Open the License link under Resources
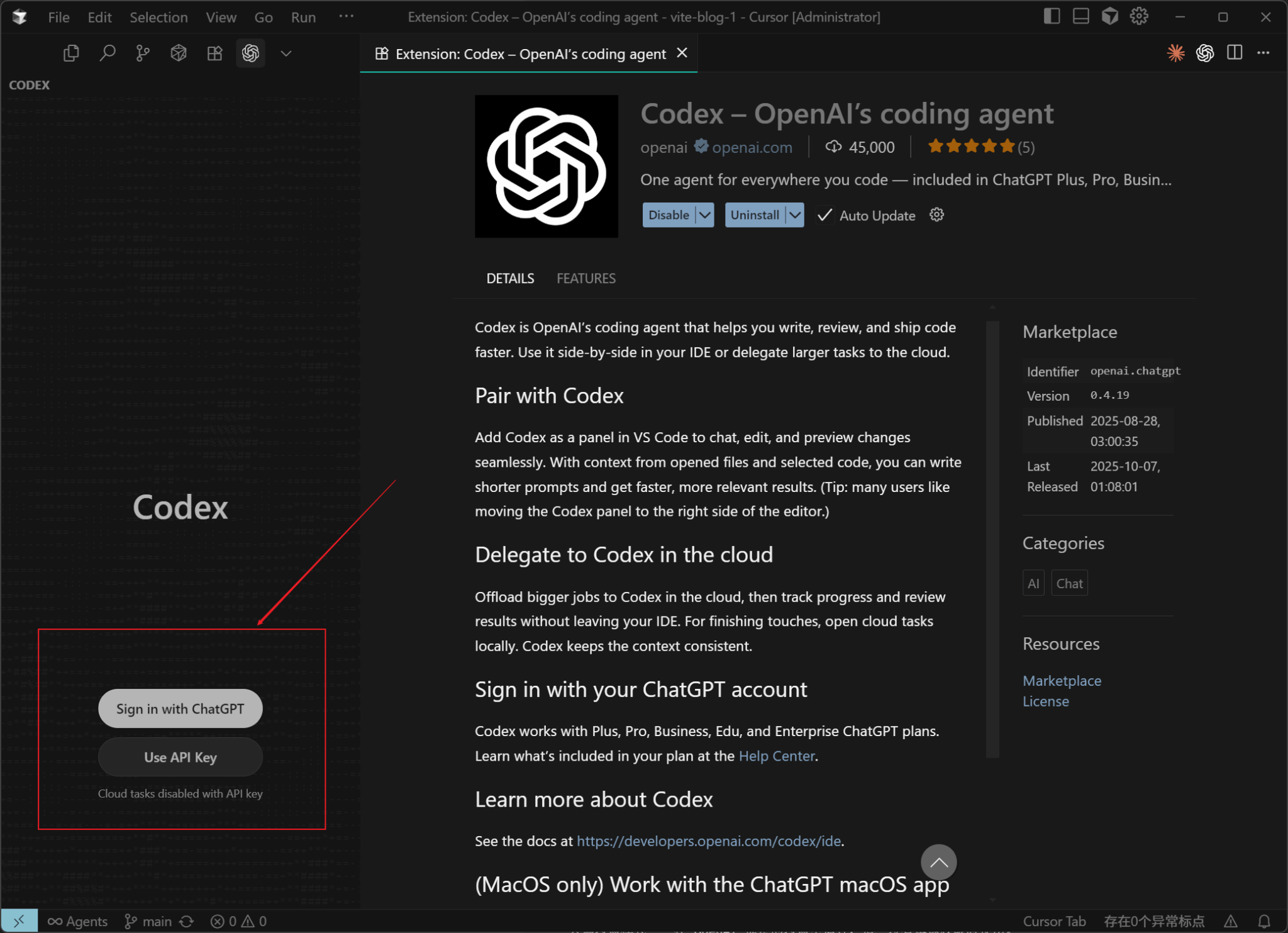 click(x=1045, y=701)
